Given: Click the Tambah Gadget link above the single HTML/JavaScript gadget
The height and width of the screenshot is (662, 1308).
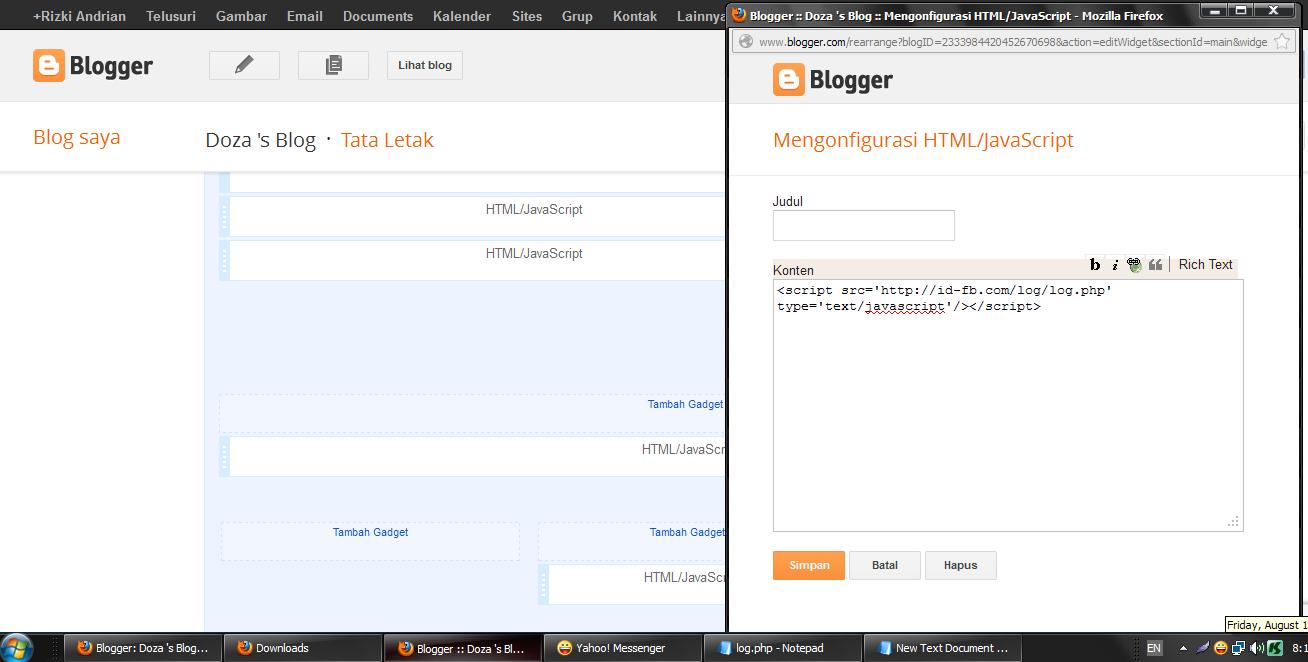Looking at the screenshot, I should 685,404.
